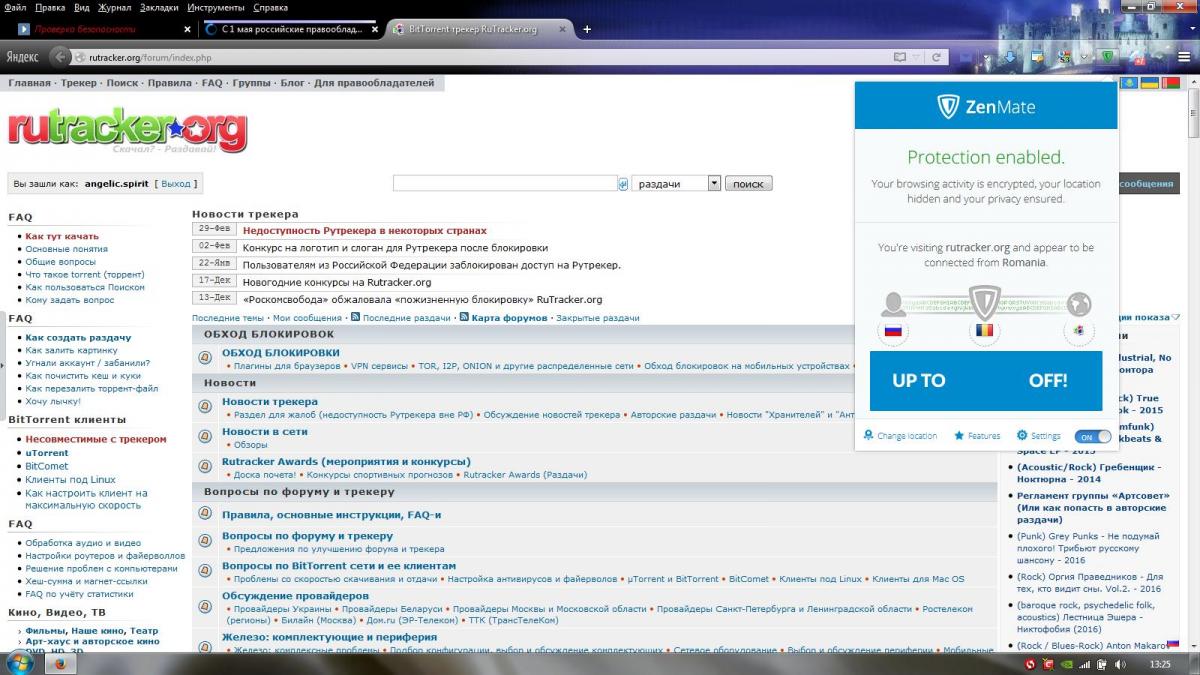1200x675 pixels.
Task: Open the Правка menu
Action: pyautogui.click(x=50, y=7)
